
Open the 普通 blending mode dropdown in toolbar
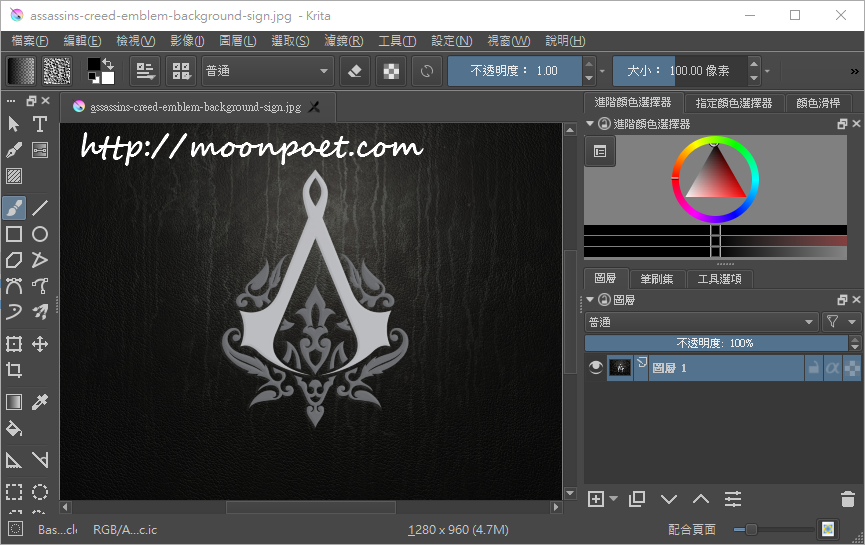tap(267, 71)
